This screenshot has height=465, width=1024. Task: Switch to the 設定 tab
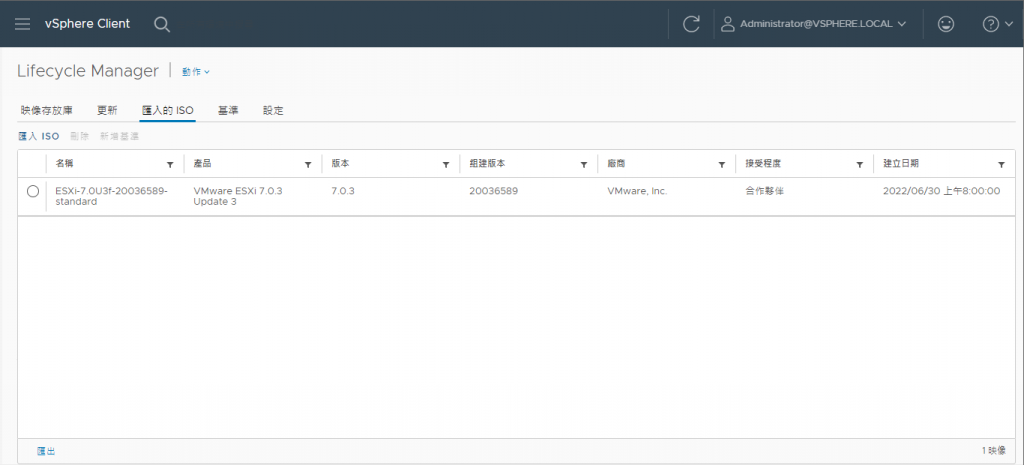(273, 110)
